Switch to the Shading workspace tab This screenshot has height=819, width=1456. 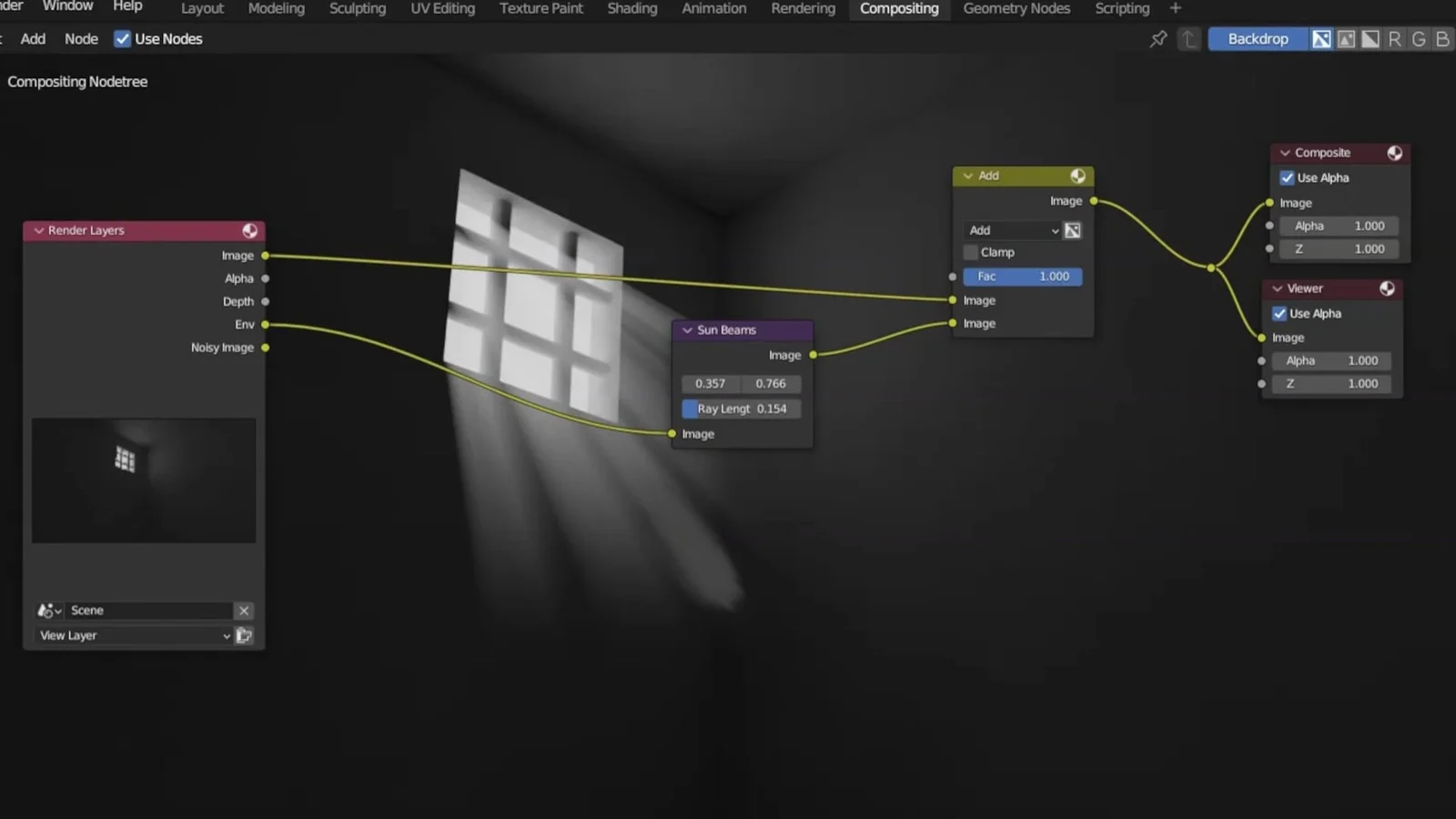pos(632,9)
